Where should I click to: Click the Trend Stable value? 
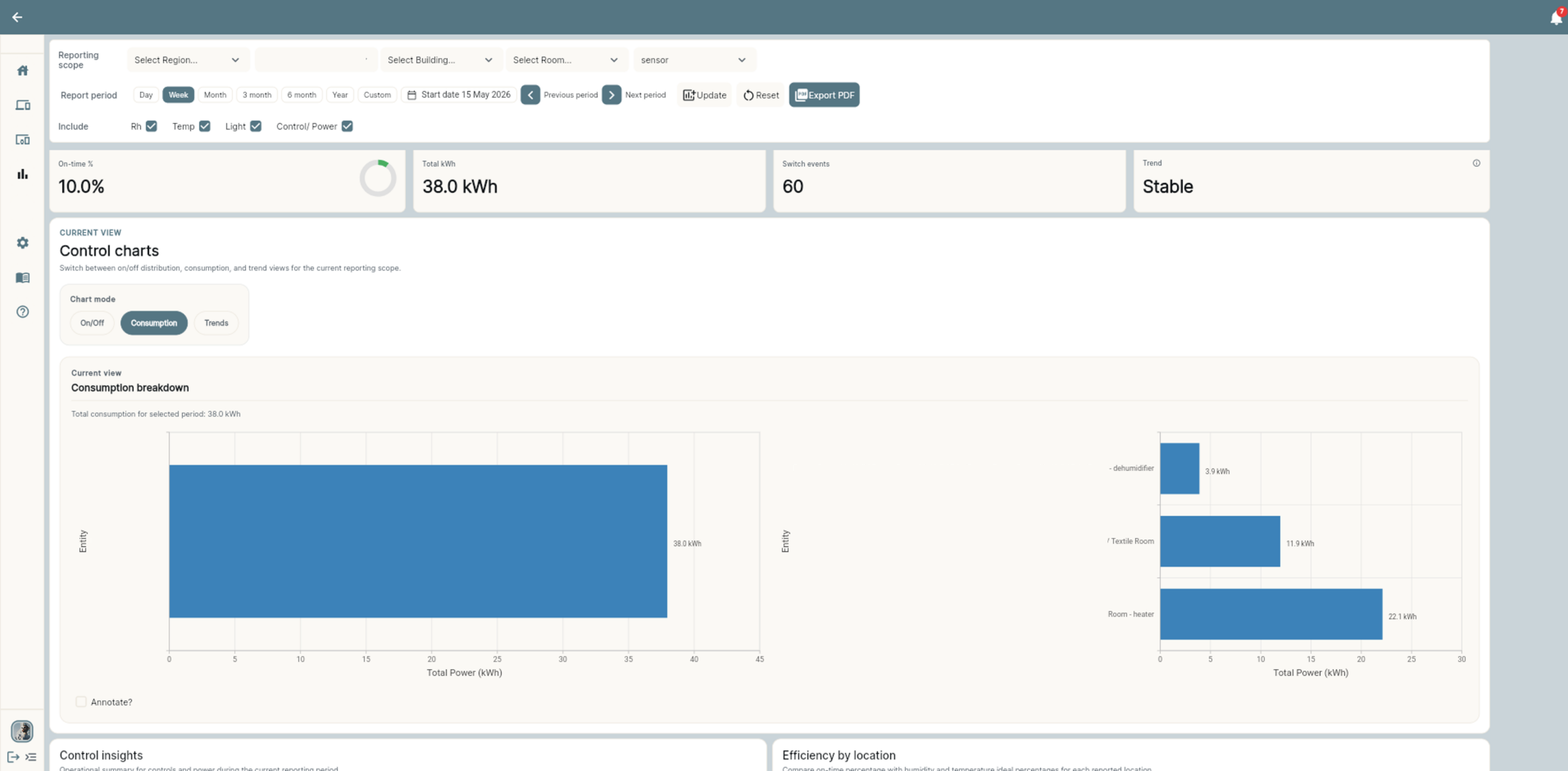click(1167, 186)
